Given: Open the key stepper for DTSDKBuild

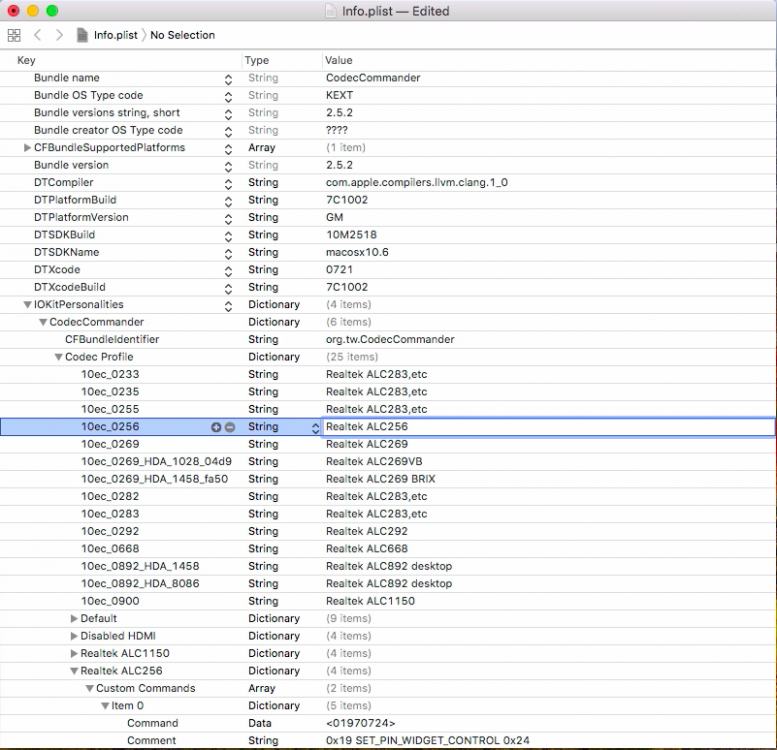Looking at the screenshot, I should tap(228, 236).
